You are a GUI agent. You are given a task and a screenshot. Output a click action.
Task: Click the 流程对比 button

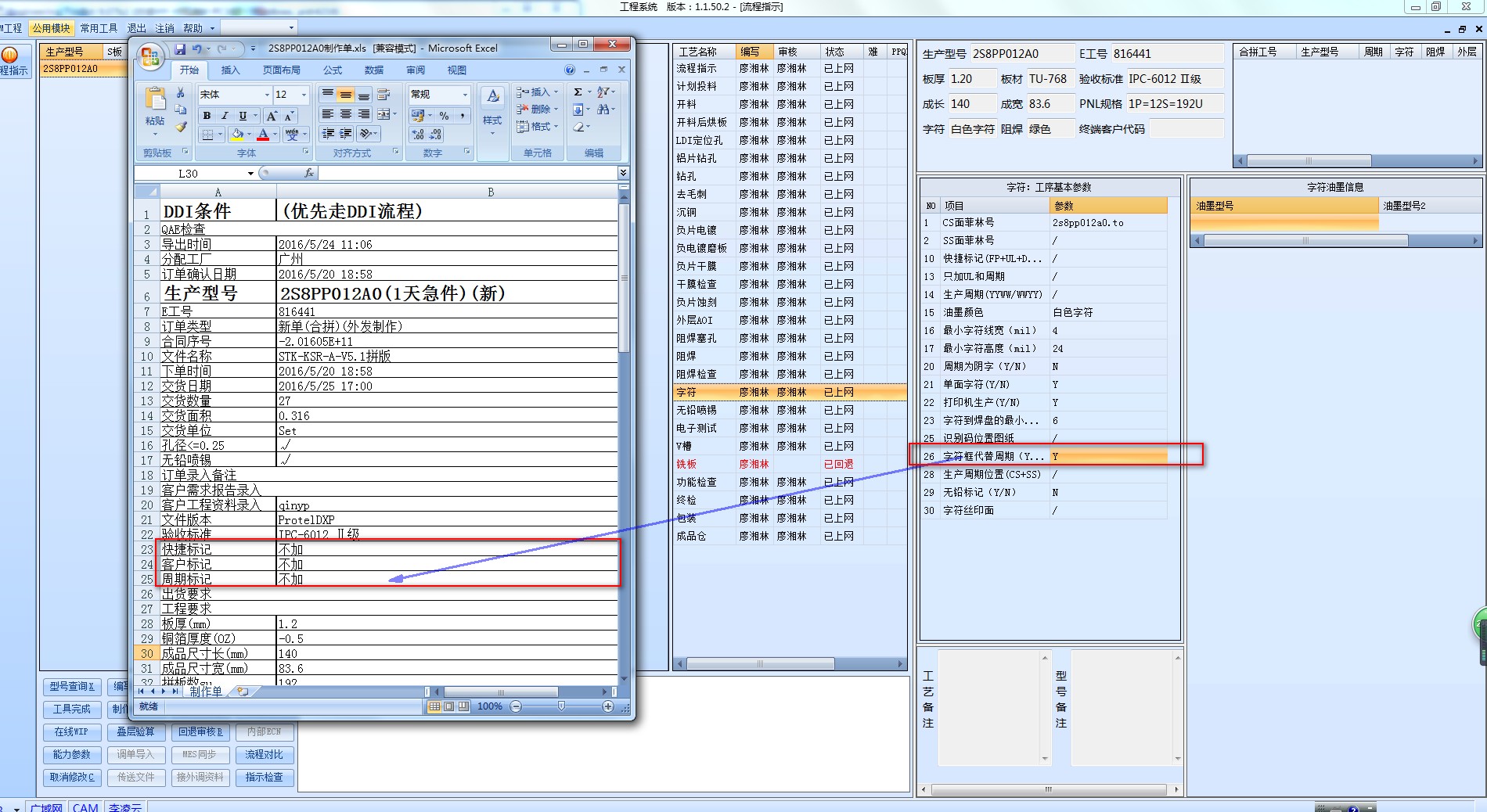[x=264, y=754]
